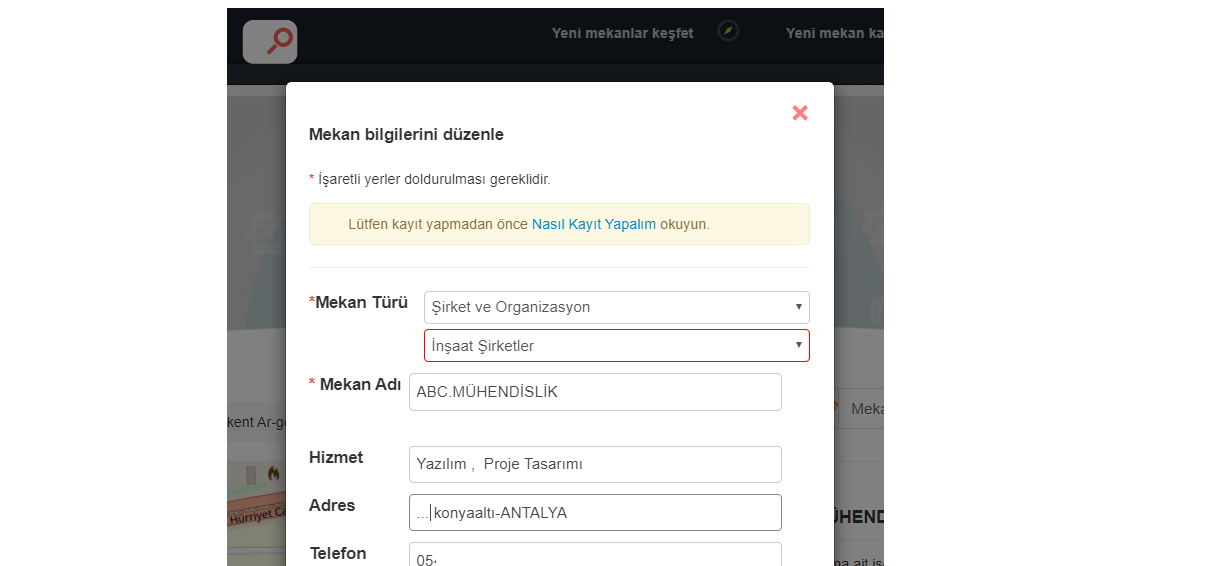
Task: Open the Şirket ve Organizasyon dropdown
Action: pos(616,307)
